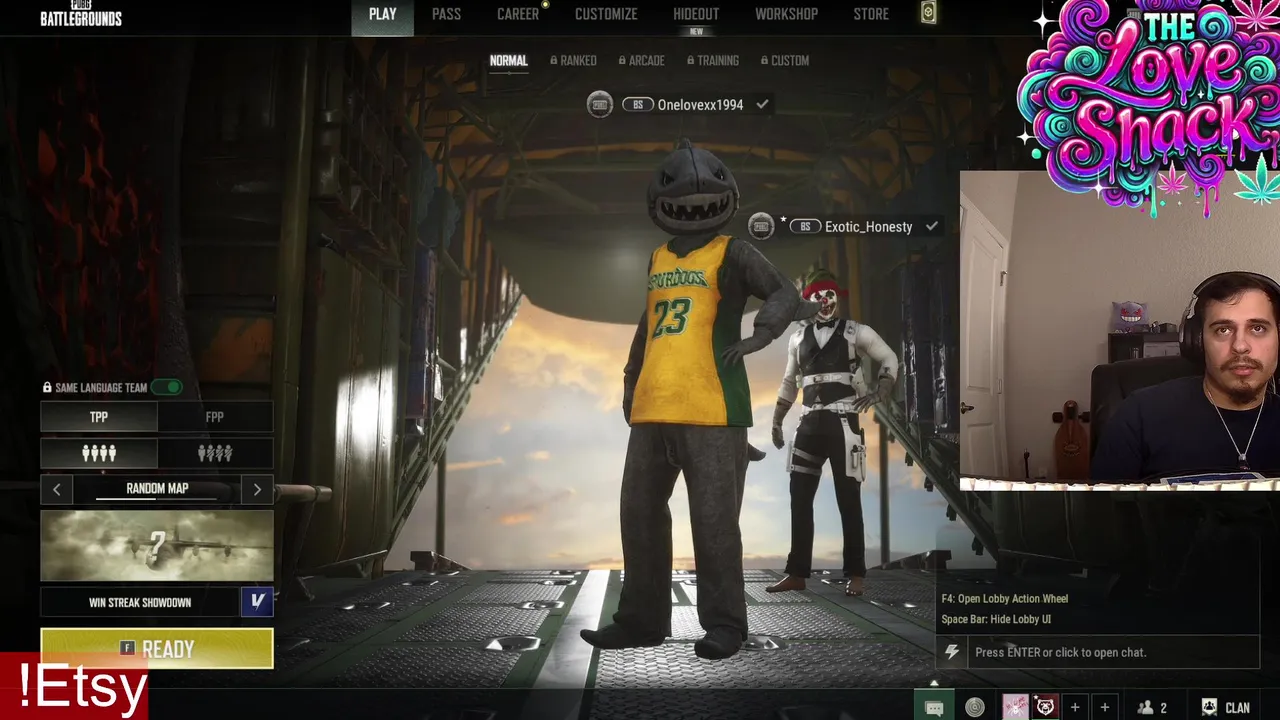
Task: Open the chat bubble panel icon
Action: pos(934,707)
